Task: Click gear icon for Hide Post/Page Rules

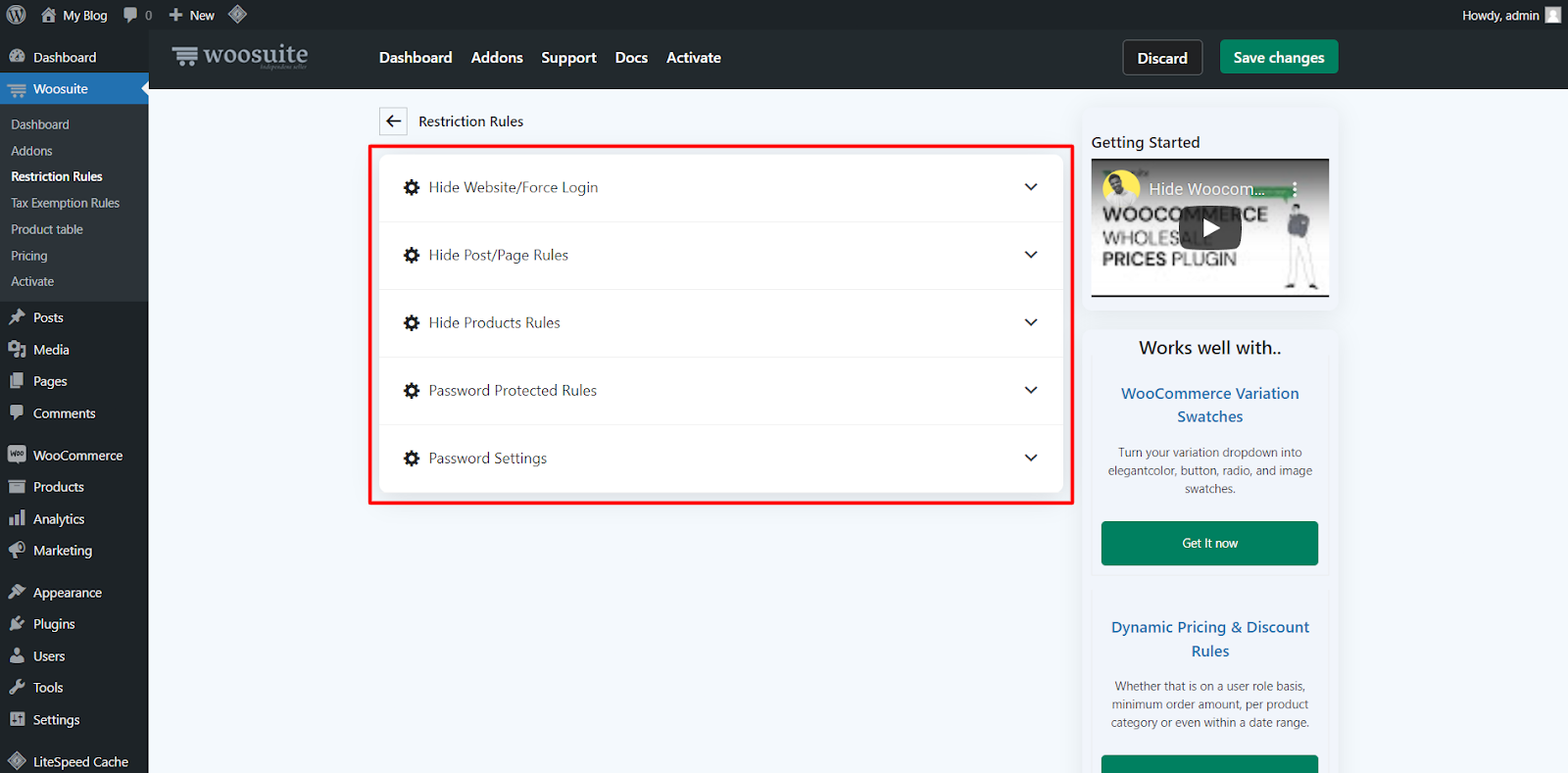Action: point(412,255)
